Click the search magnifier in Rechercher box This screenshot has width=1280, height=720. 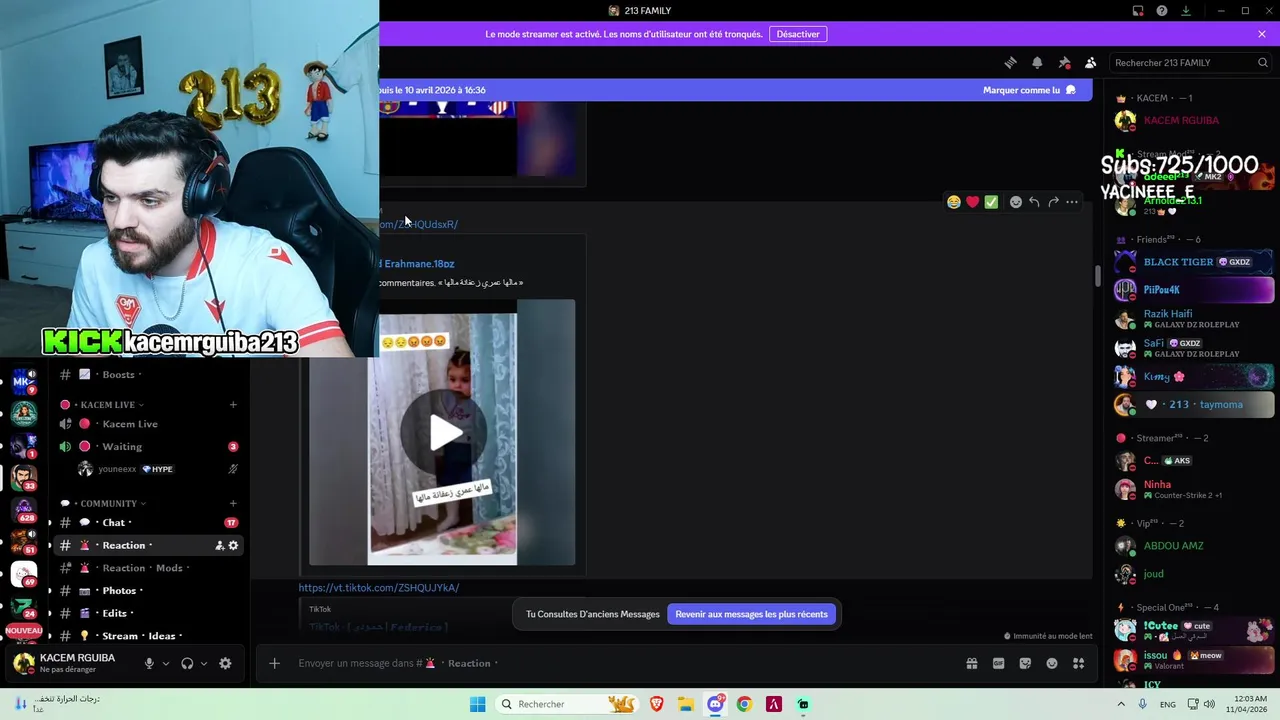1262,62
